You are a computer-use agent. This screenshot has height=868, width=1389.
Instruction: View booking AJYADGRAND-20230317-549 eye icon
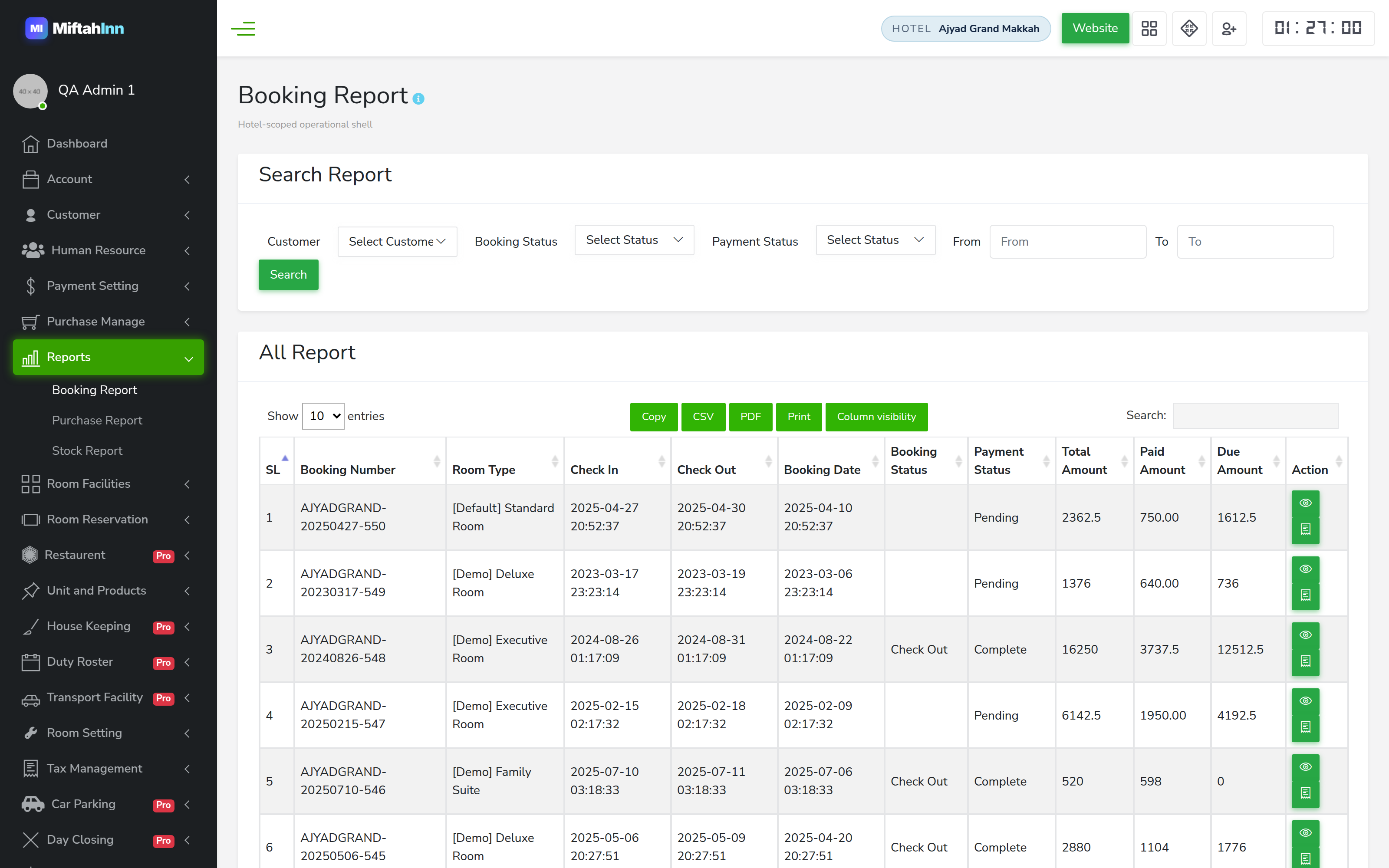click(1305, 569)
